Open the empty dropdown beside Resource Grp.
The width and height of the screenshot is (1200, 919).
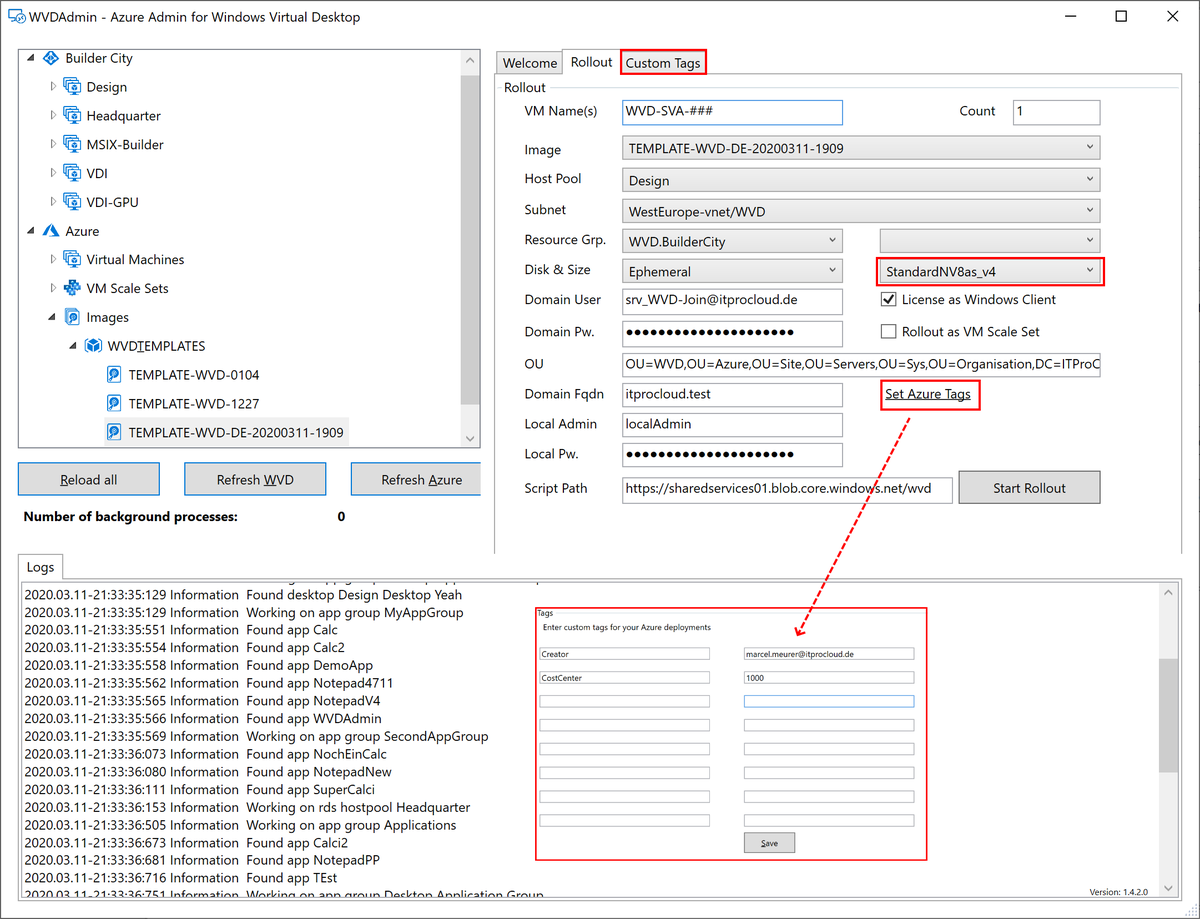(x=990, y=241)
